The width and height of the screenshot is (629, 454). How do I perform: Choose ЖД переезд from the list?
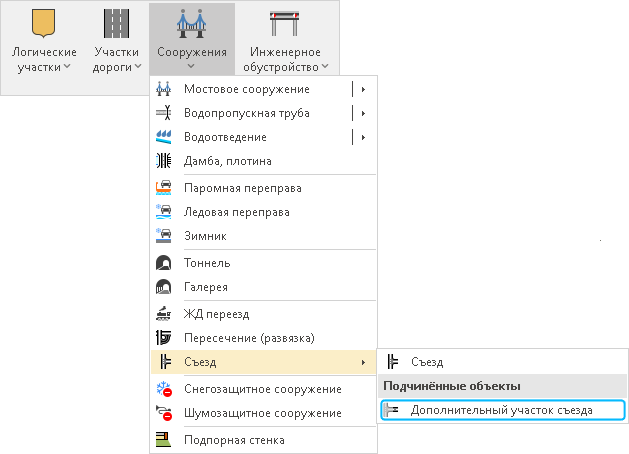click(264, 314)
